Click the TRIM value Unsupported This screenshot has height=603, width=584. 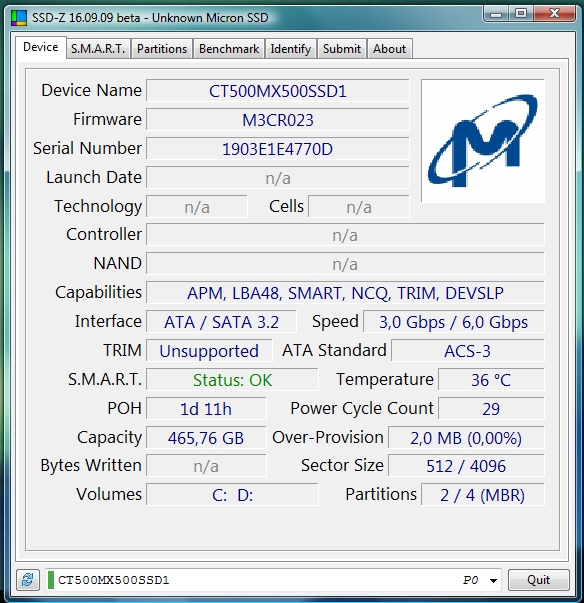tap(209, 351)
